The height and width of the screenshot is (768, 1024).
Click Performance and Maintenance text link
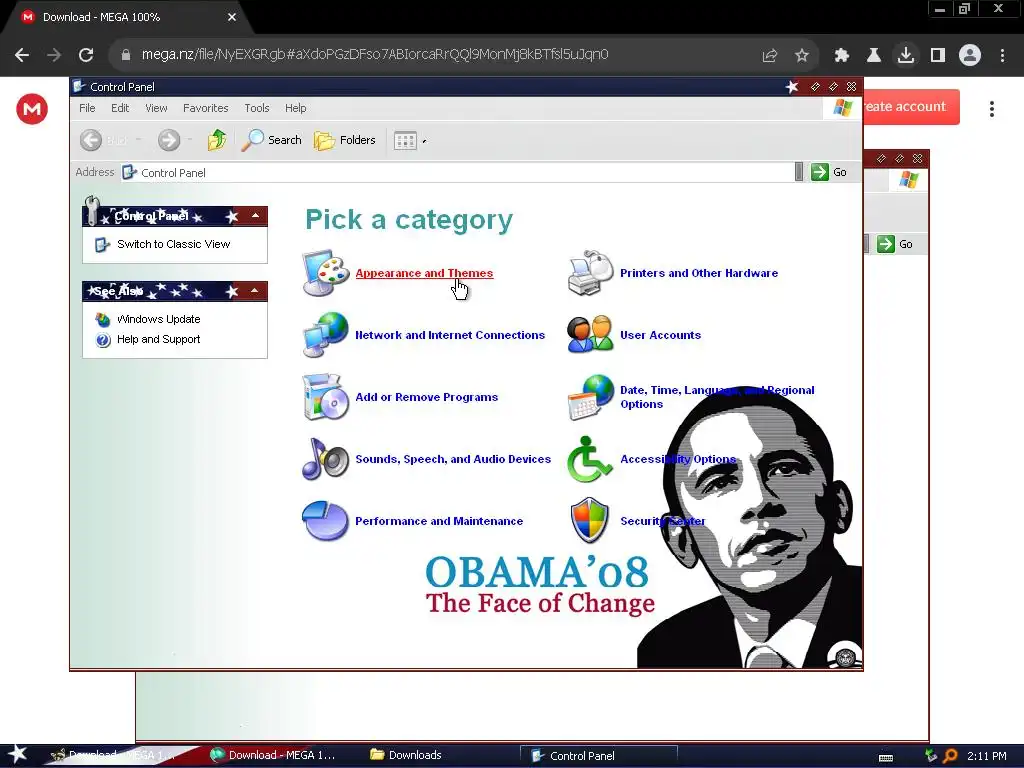439,521
